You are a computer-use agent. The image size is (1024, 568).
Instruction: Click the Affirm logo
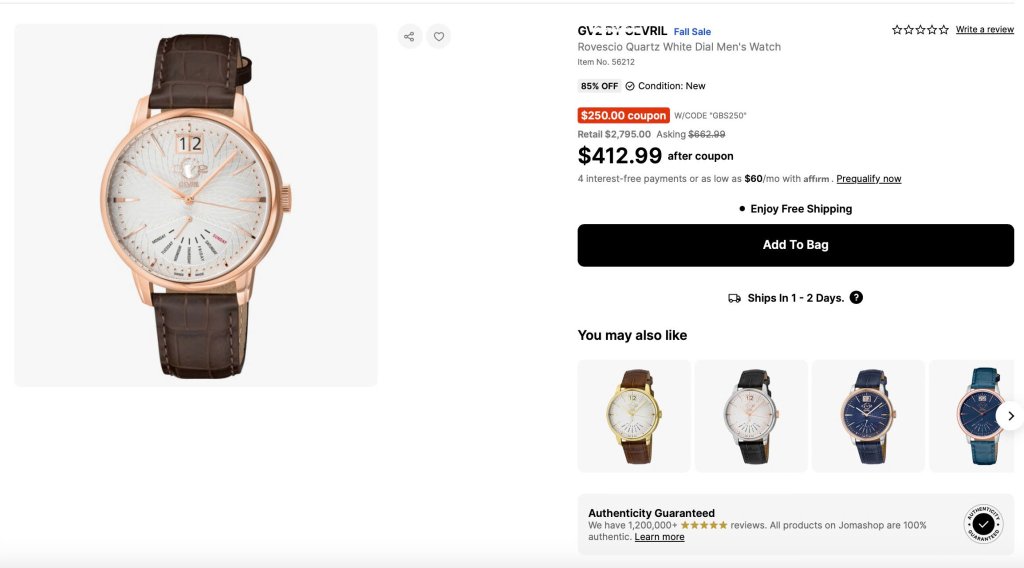(x=817, y=179)
